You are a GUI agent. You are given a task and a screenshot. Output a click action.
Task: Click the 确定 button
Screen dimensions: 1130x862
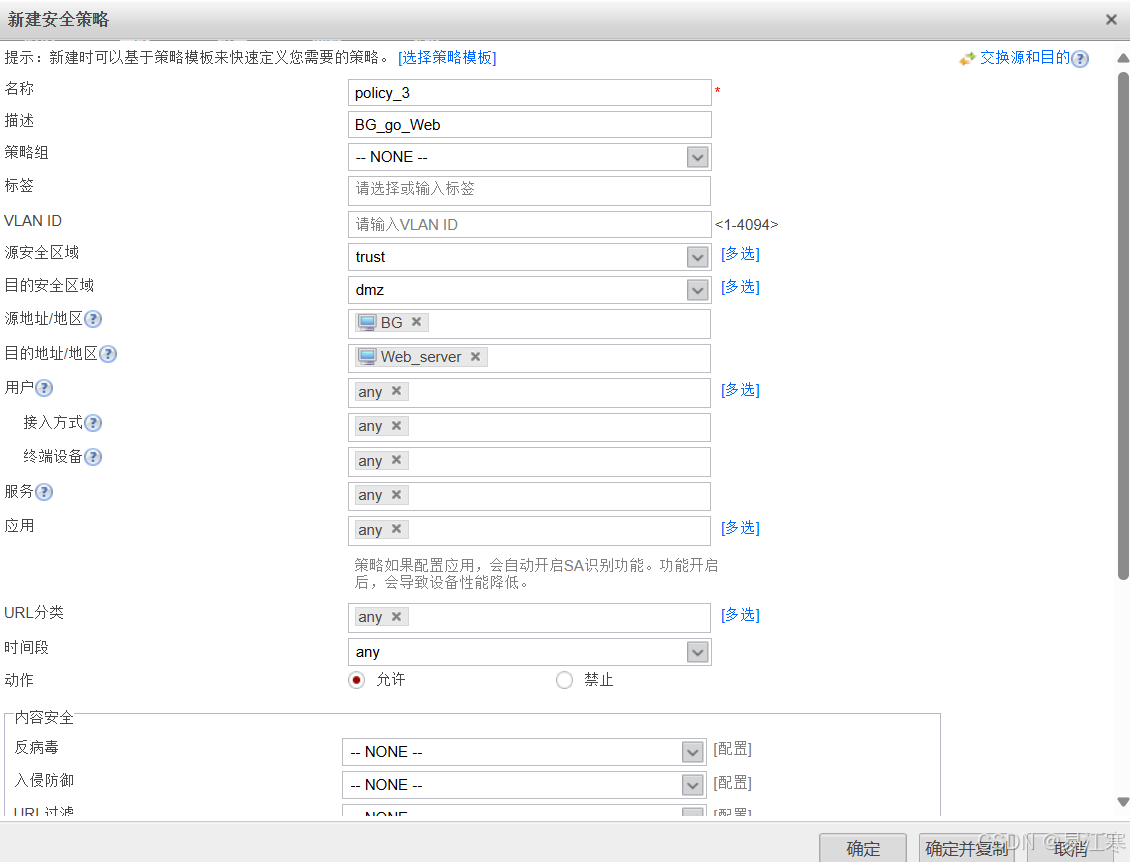[863, 848]
